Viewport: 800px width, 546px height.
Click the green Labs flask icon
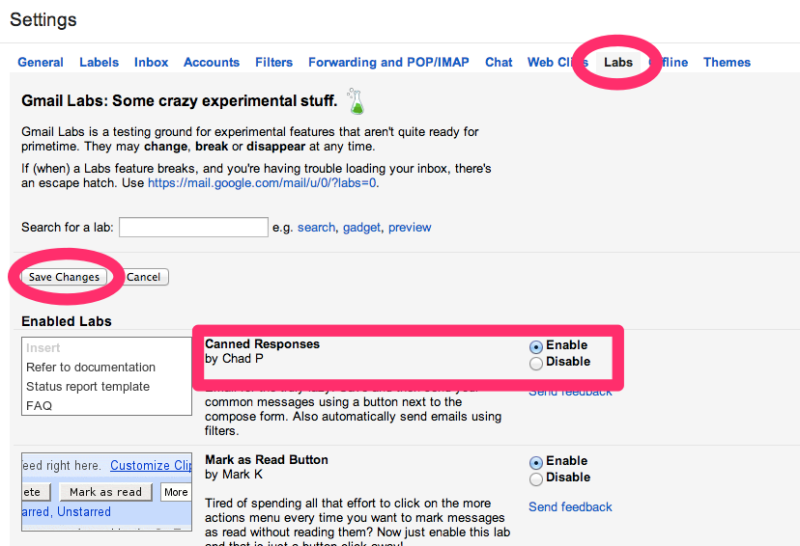coord(356,101)
